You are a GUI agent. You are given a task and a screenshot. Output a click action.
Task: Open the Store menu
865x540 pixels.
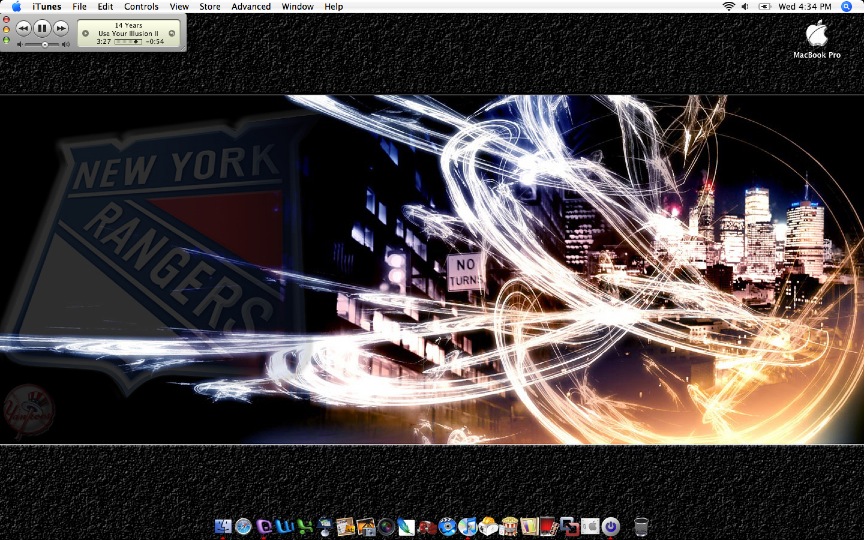210,7
